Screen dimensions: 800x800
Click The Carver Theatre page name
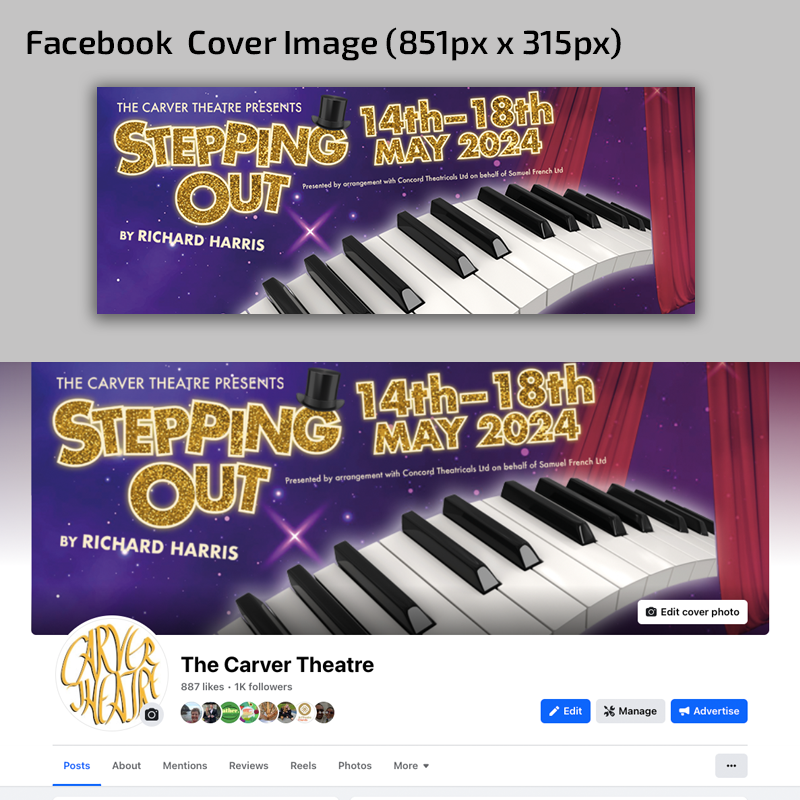click(278, 665)
